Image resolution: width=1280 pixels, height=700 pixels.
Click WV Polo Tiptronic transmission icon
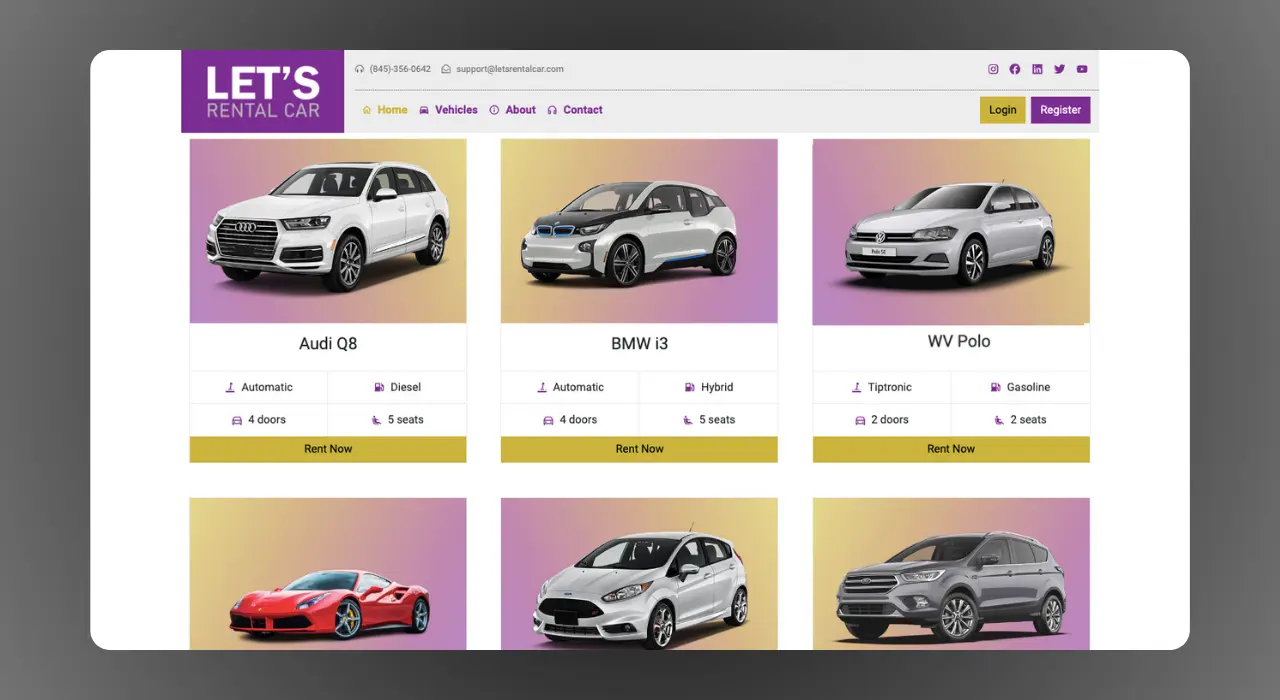pyautogui.click(x=857, y=387)
